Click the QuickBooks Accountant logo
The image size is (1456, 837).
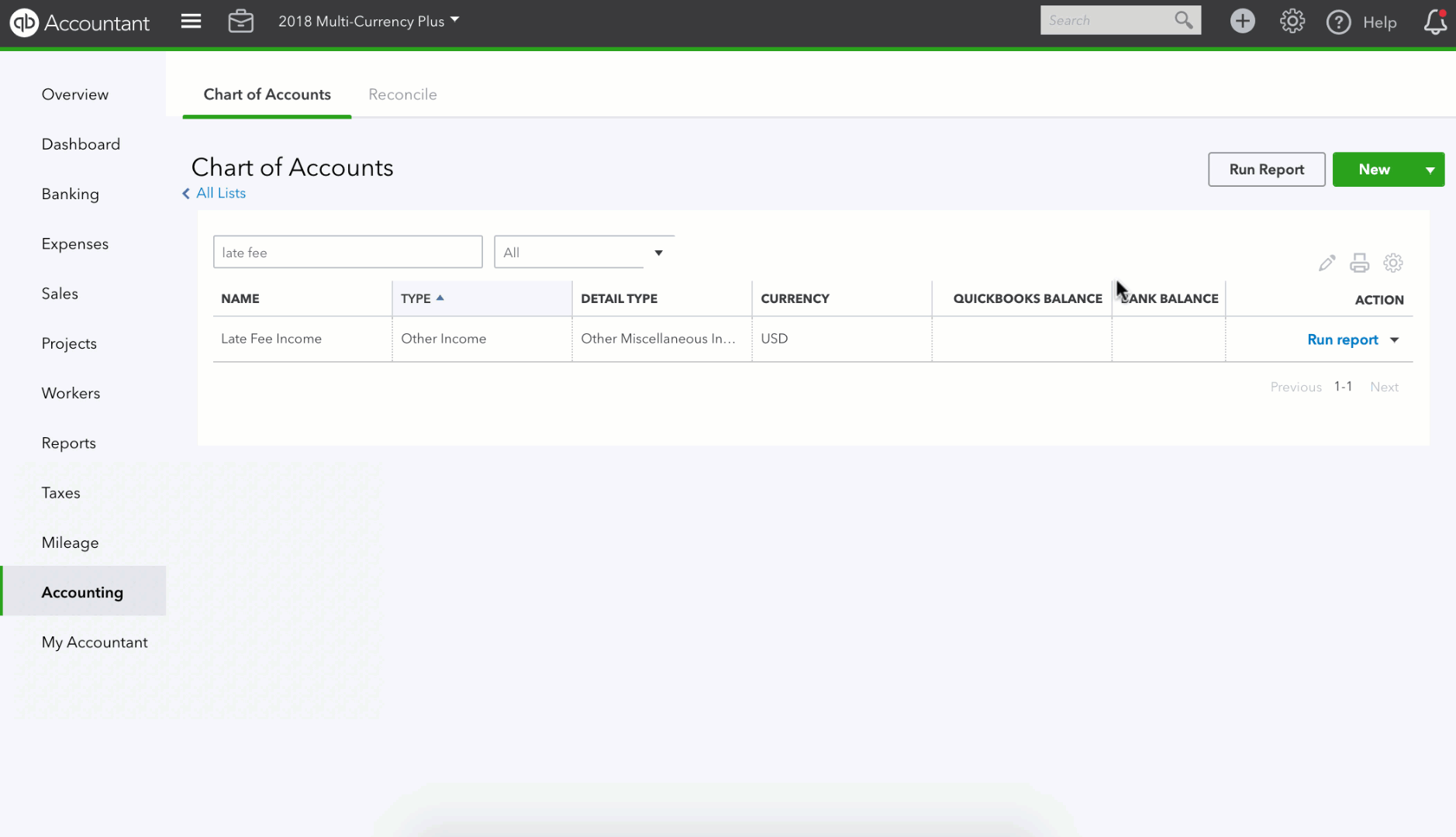80,22
